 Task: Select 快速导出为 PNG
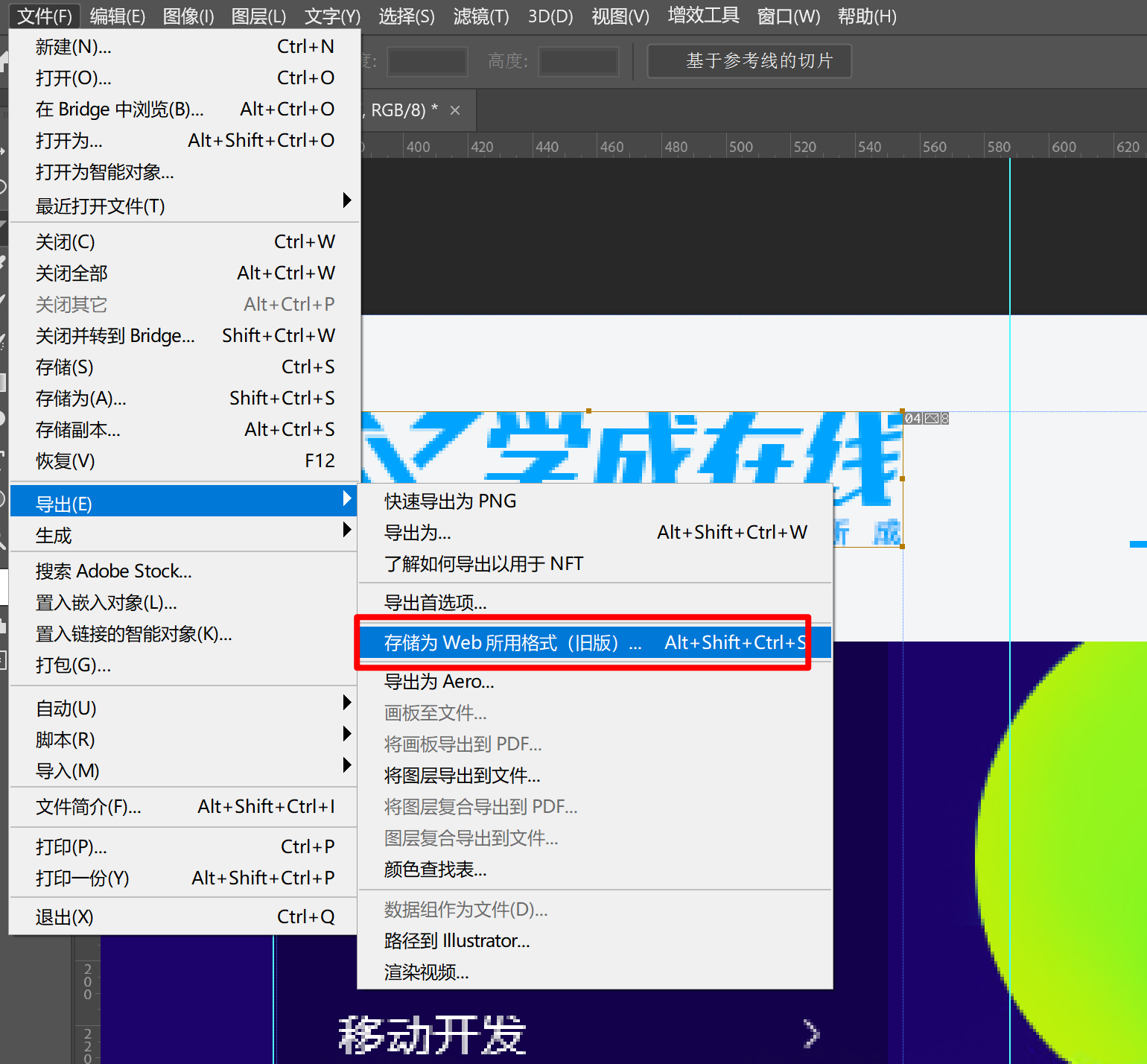point(595,501)
